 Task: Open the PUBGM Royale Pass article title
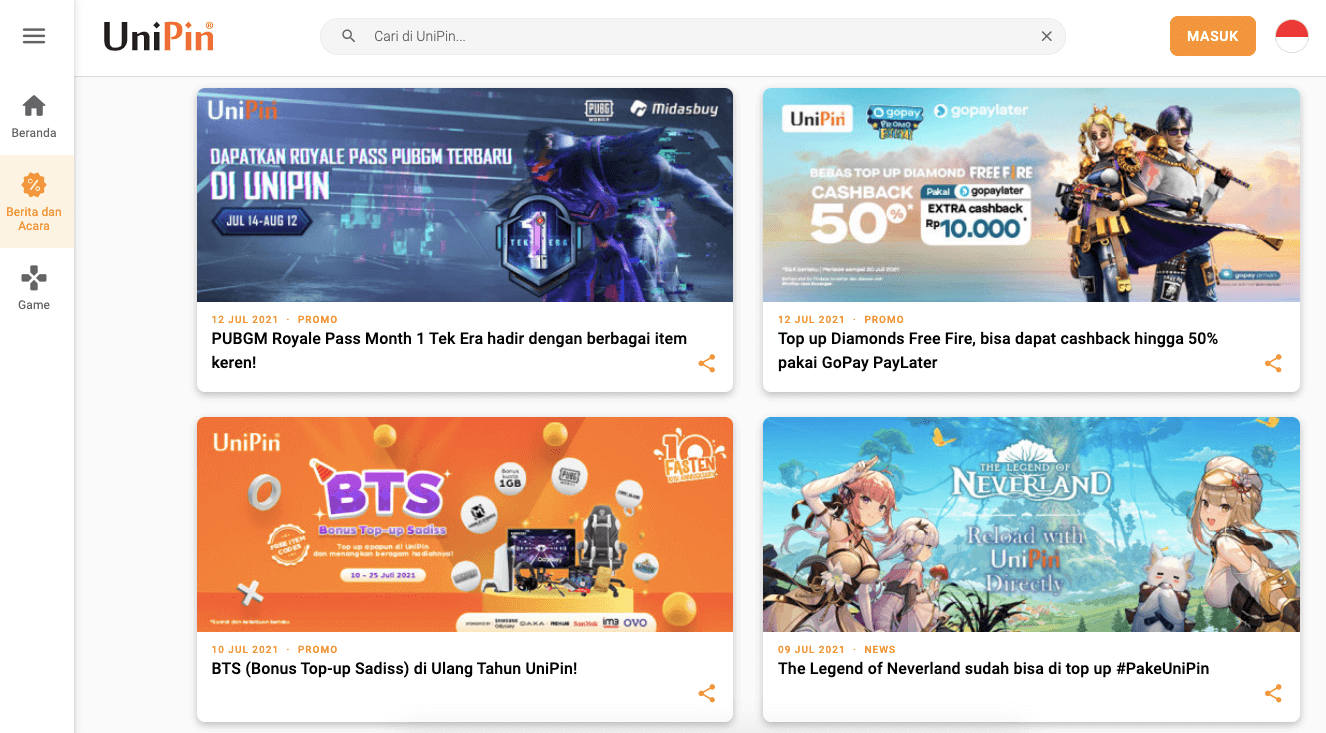tap(448, 350)
